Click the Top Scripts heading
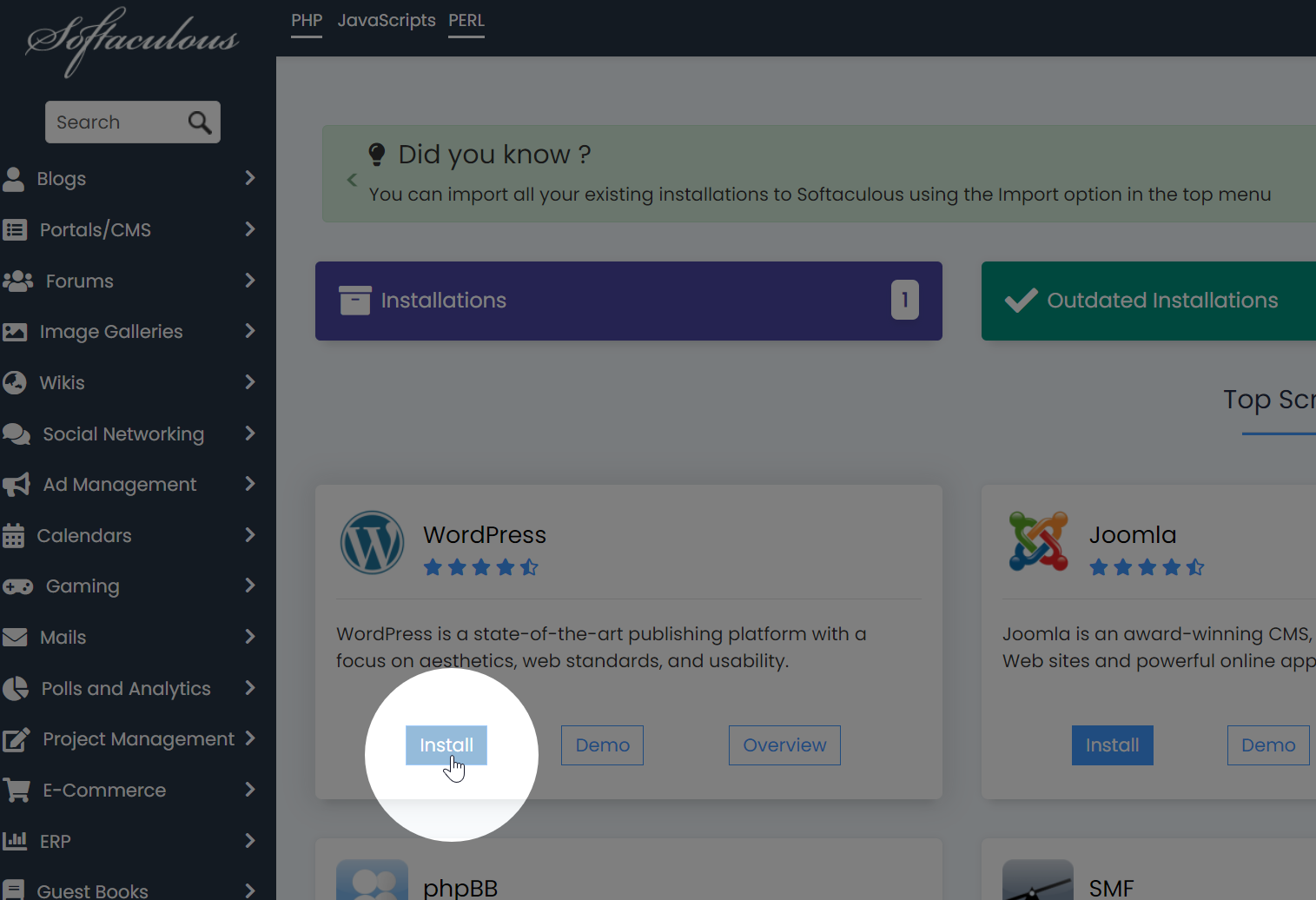This screenshot has height=900, width=1316. [x=1269, y=400]
